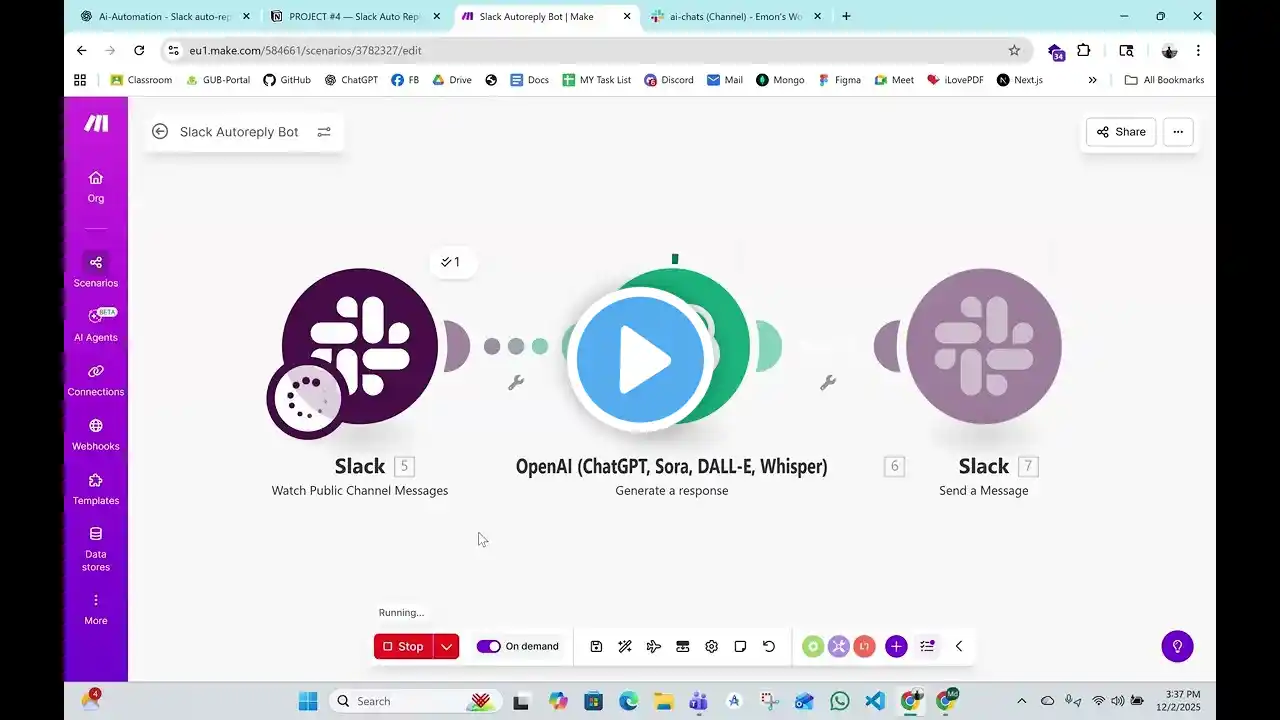Save the scenario with the disk icon

596,646
